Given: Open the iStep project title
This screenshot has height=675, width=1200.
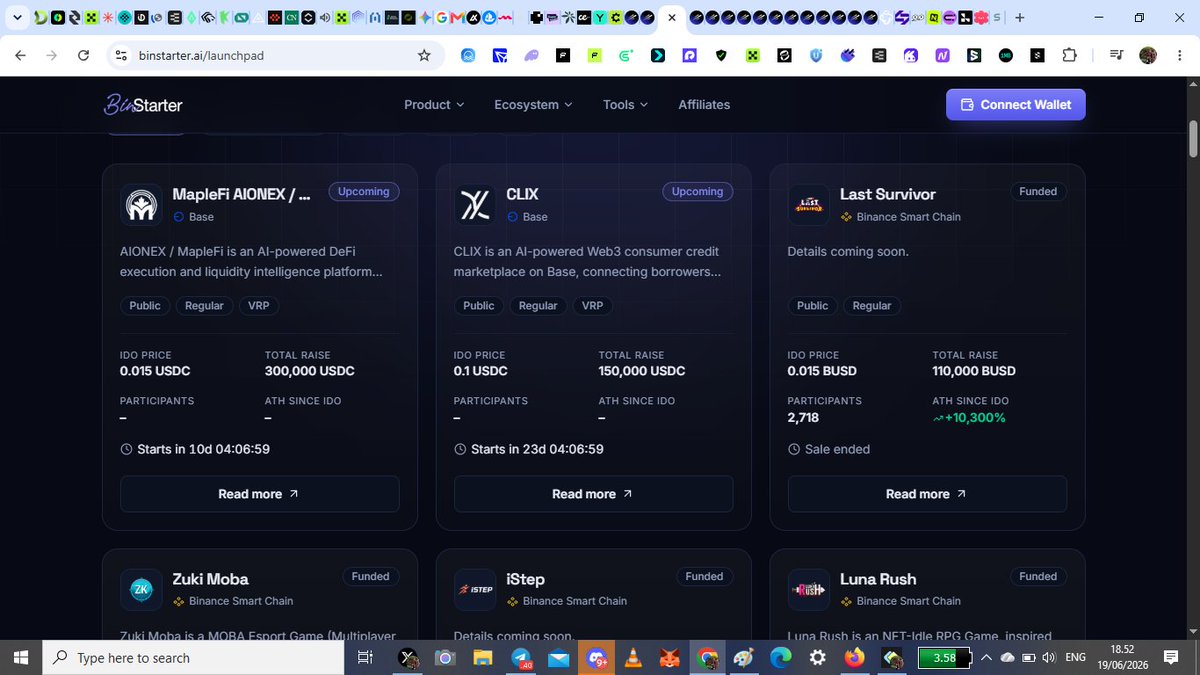Looking at the screenshot, I should pyautogui.click(x=526, y=579).
